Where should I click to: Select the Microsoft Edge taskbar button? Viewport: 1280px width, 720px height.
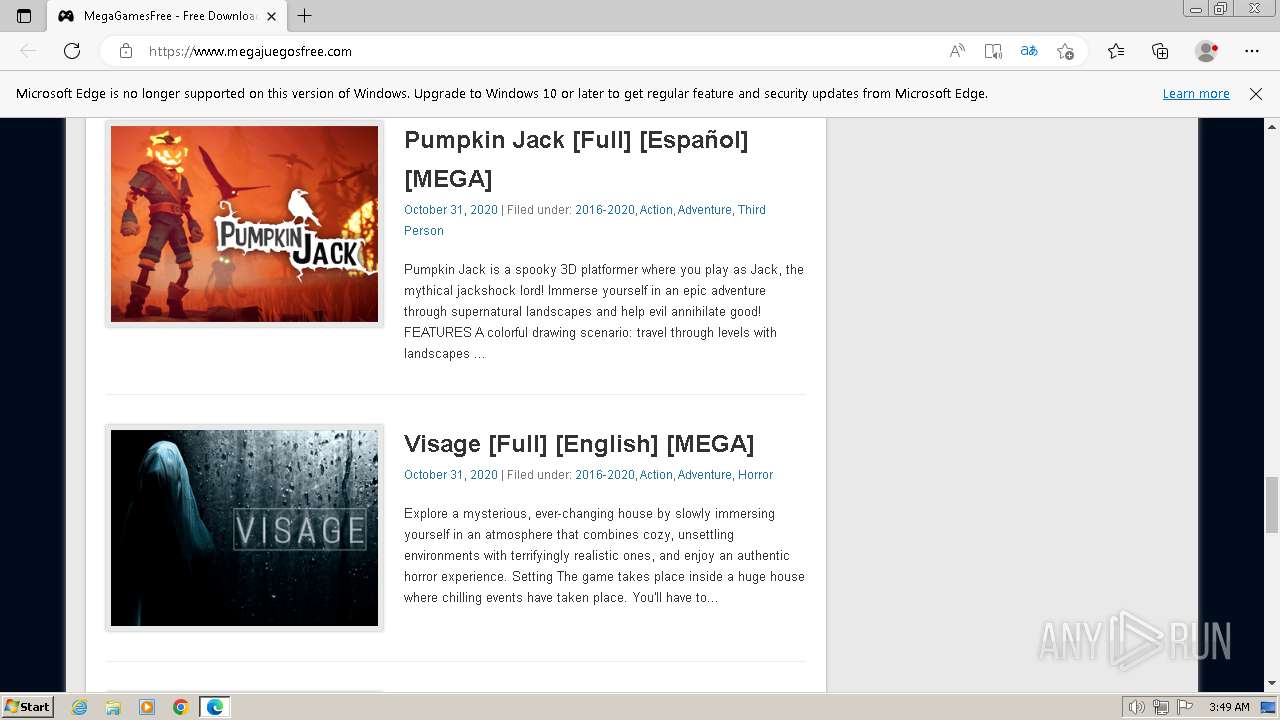tap(215, 707)
